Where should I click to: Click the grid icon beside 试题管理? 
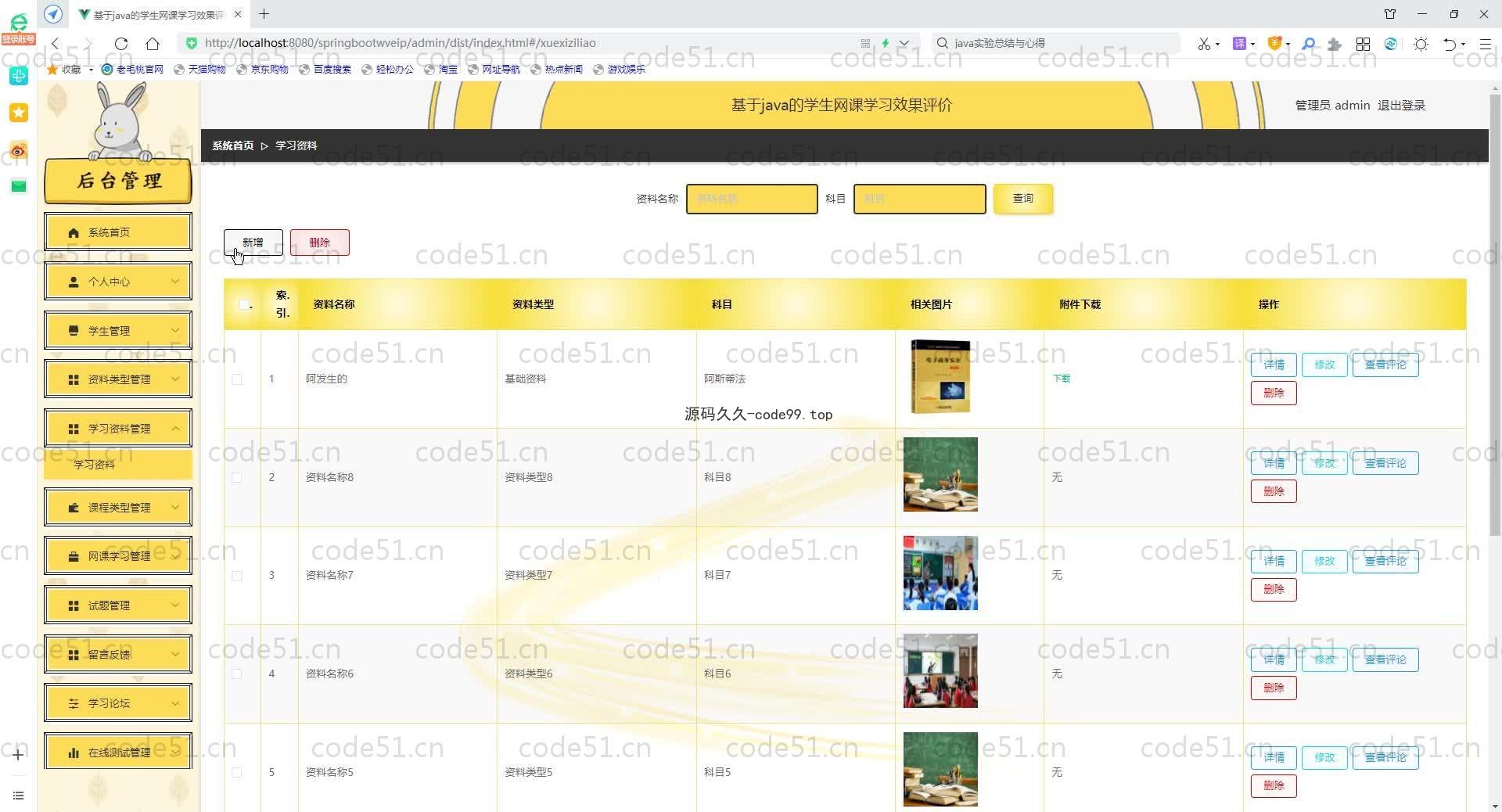(74, 605)
